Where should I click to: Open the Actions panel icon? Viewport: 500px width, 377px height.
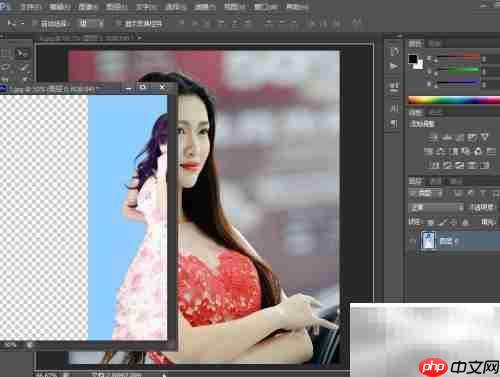394,66
